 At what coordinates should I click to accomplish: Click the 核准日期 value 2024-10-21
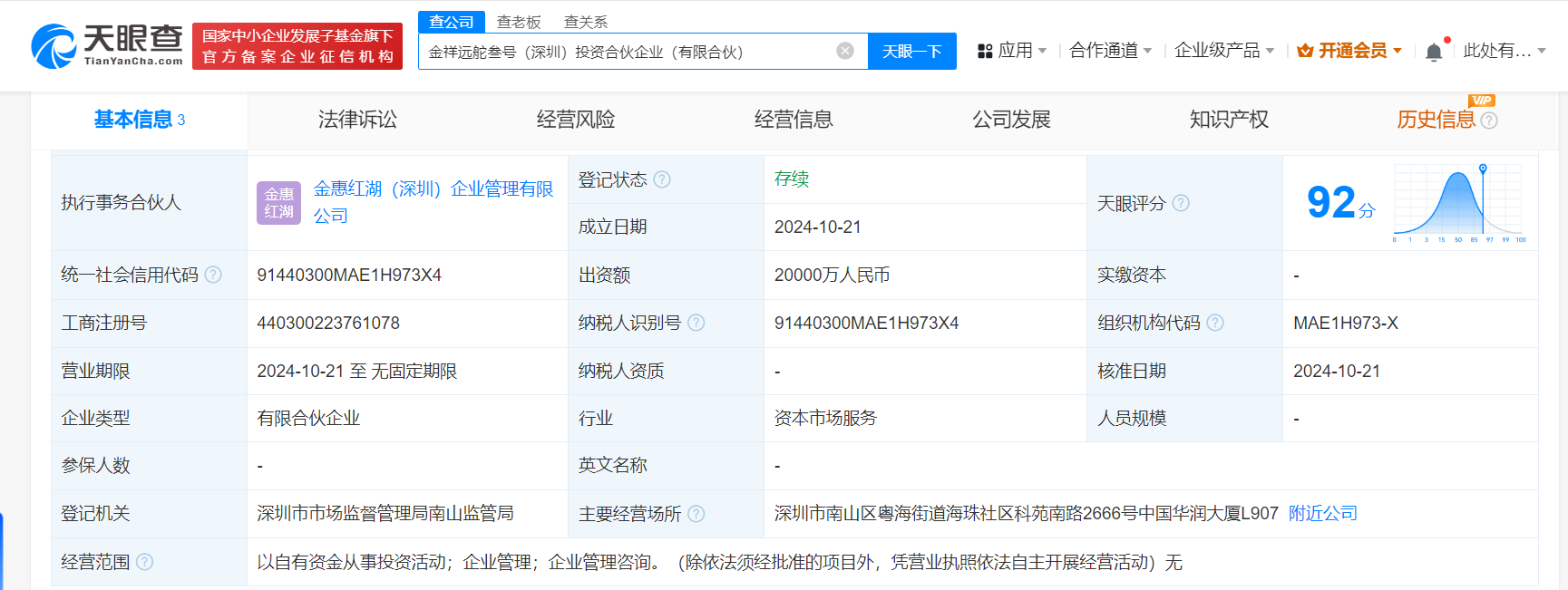pos(1337,371)
